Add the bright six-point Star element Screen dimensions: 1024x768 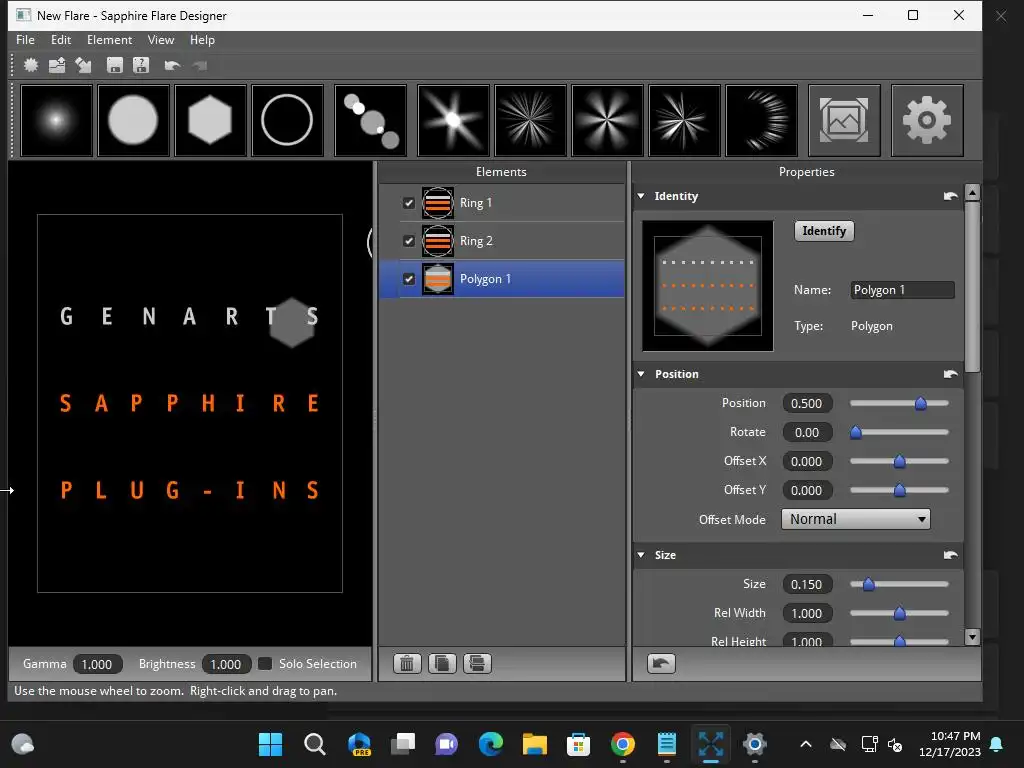click(x=453, y=120)
